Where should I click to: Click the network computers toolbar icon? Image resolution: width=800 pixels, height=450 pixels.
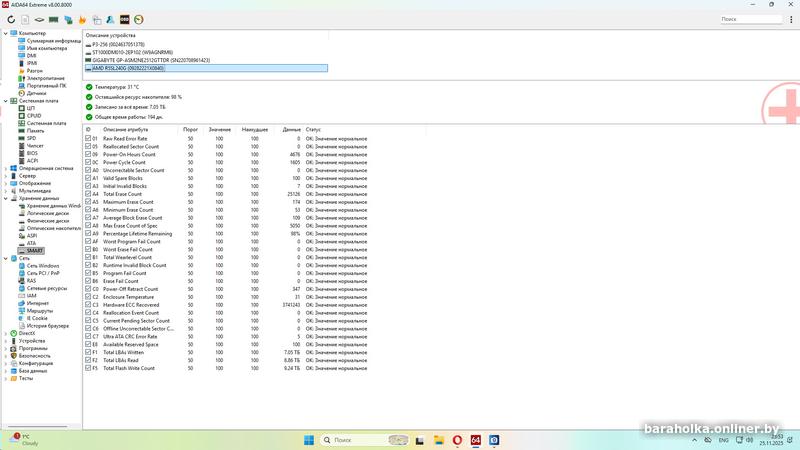(68, 20)
